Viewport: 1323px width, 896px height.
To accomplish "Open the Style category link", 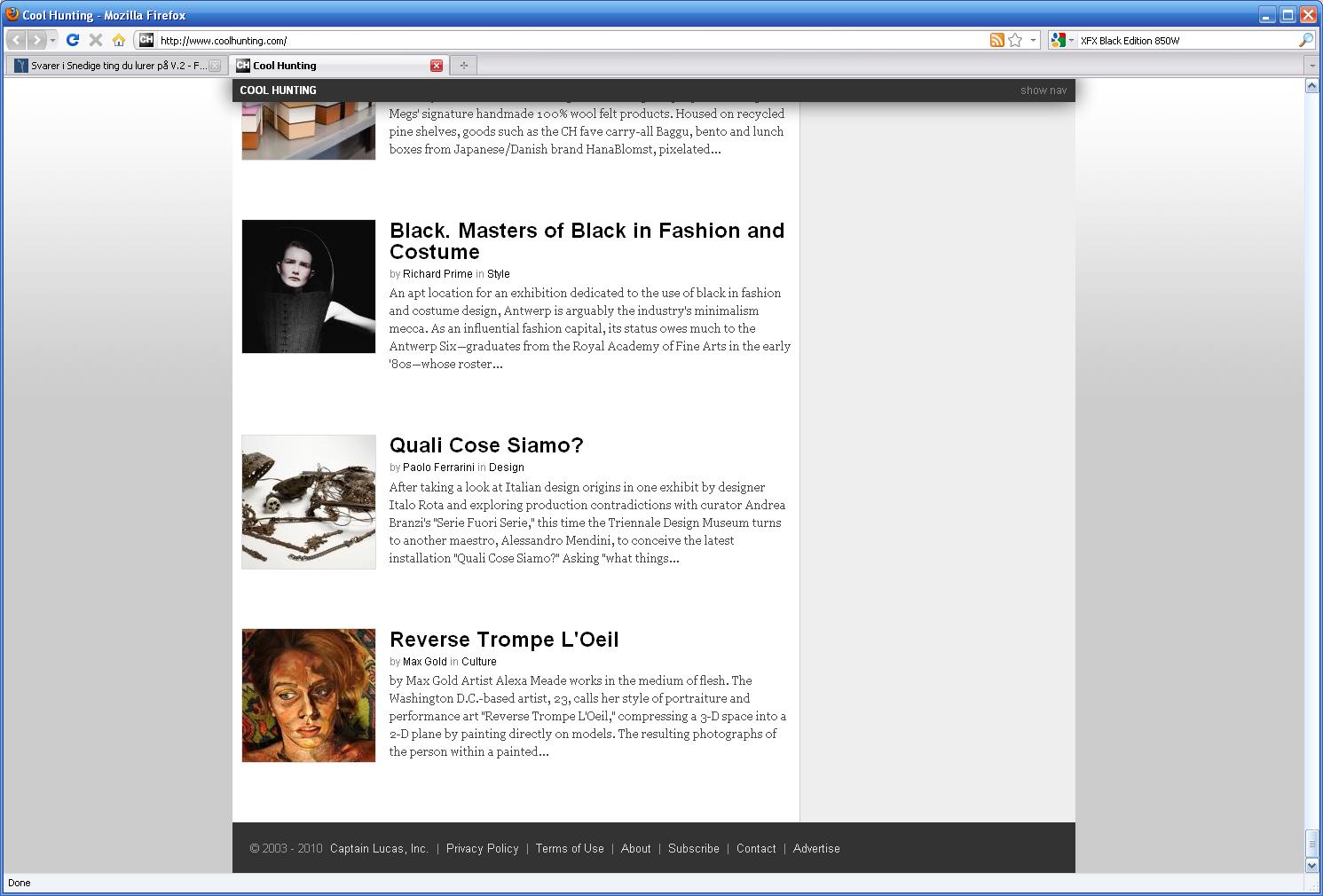I will (499, 274).
